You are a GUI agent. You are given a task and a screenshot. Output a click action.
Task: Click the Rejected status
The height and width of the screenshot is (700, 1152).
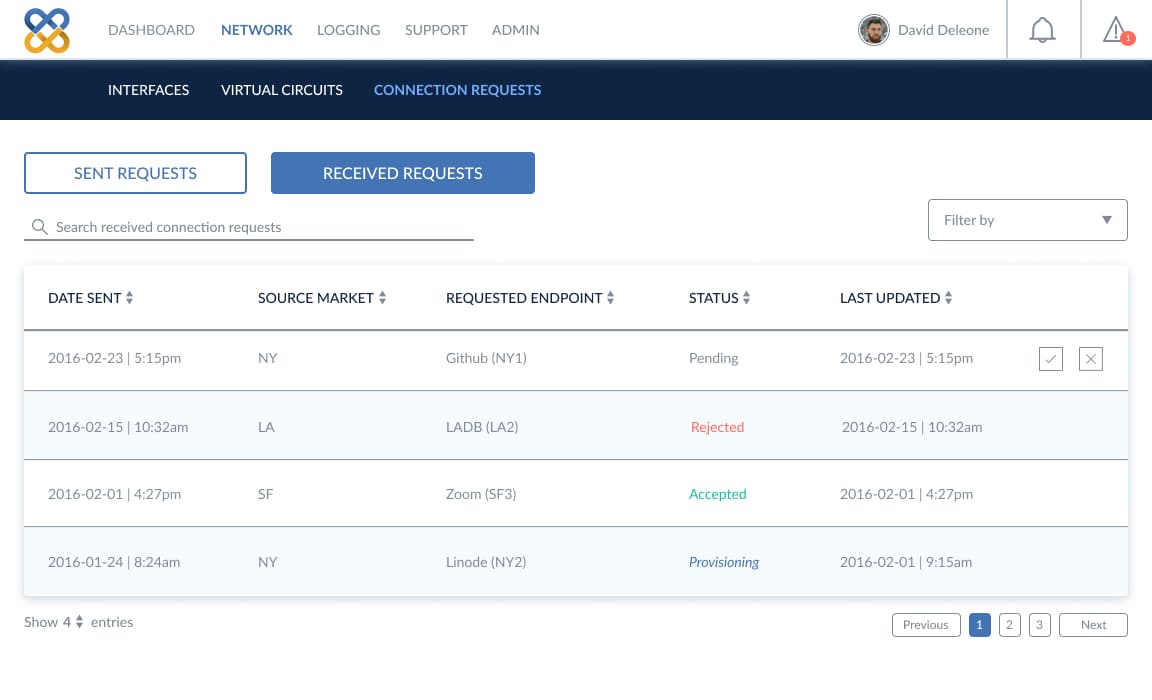(x=717, y=427)
